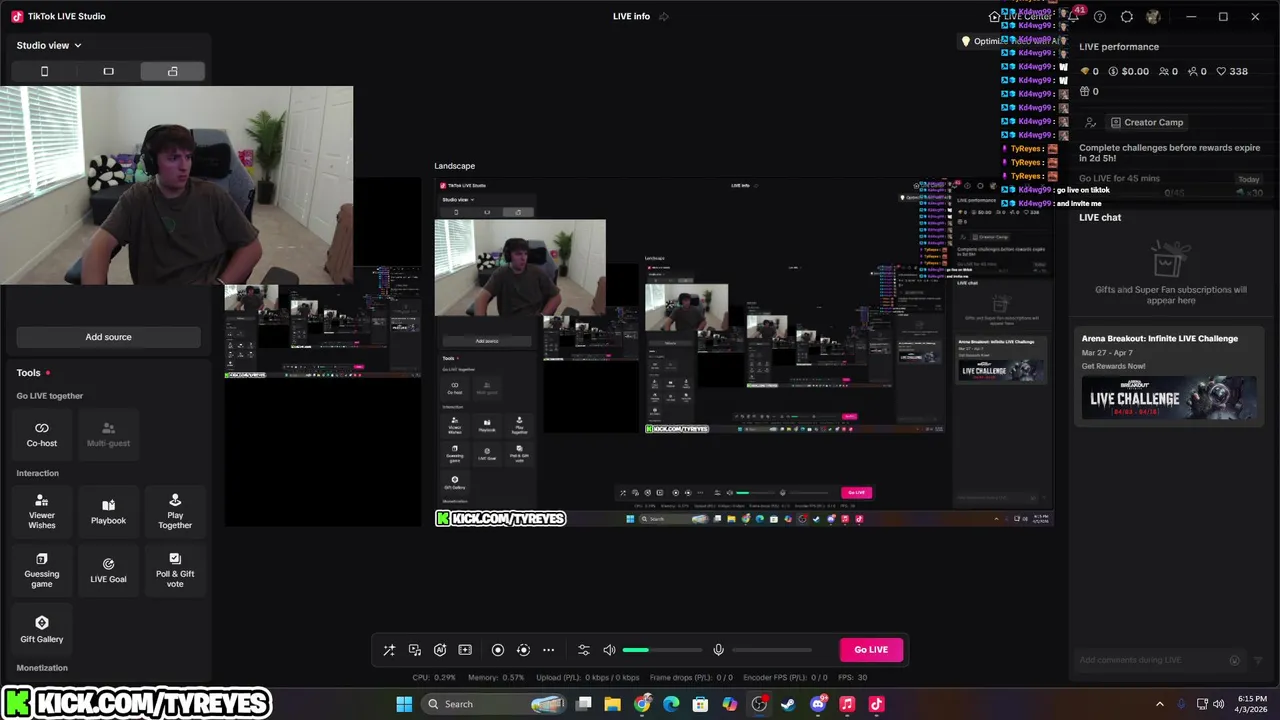Open the media and music icon
The image size is (1280, 720).
[x=415, y=650]
